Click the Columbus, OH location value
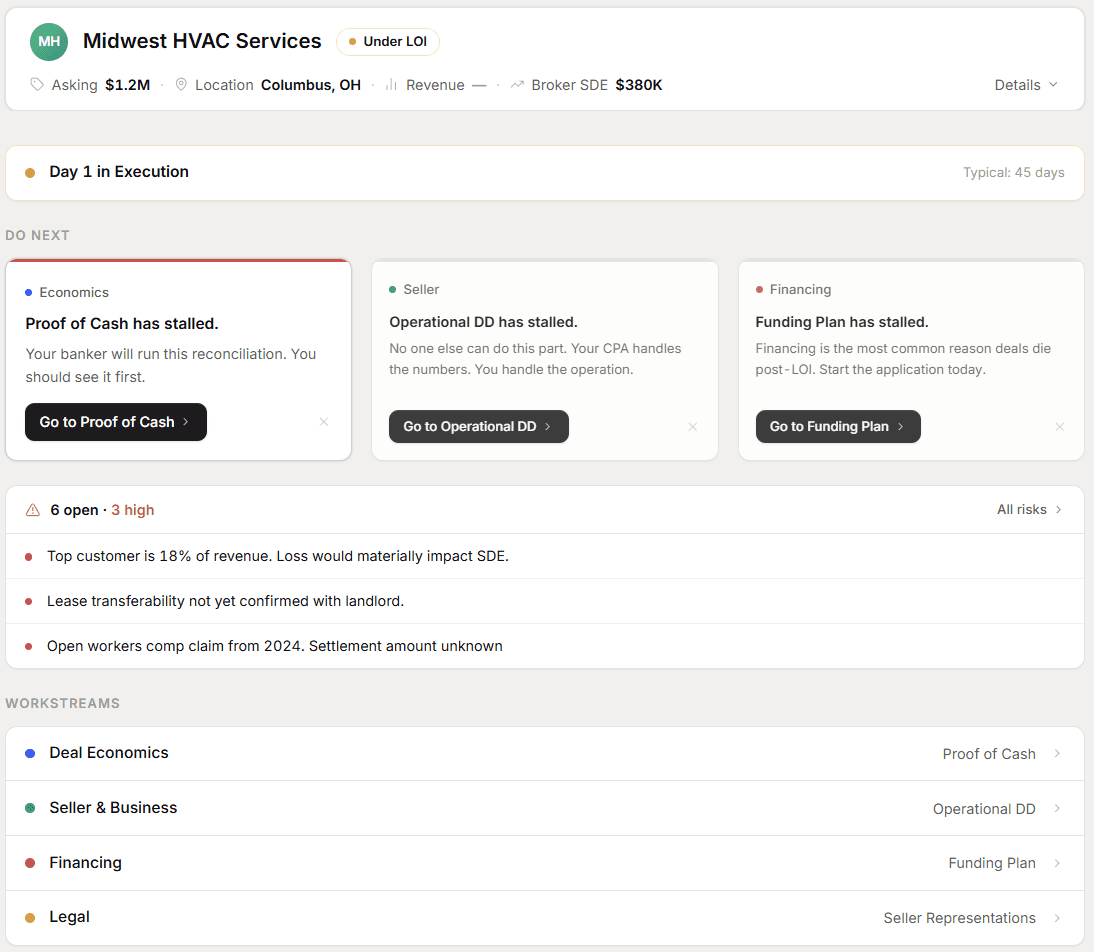The width and height of the screenshot is (1094, 952). pyautogui.click(x=311, y=84)
